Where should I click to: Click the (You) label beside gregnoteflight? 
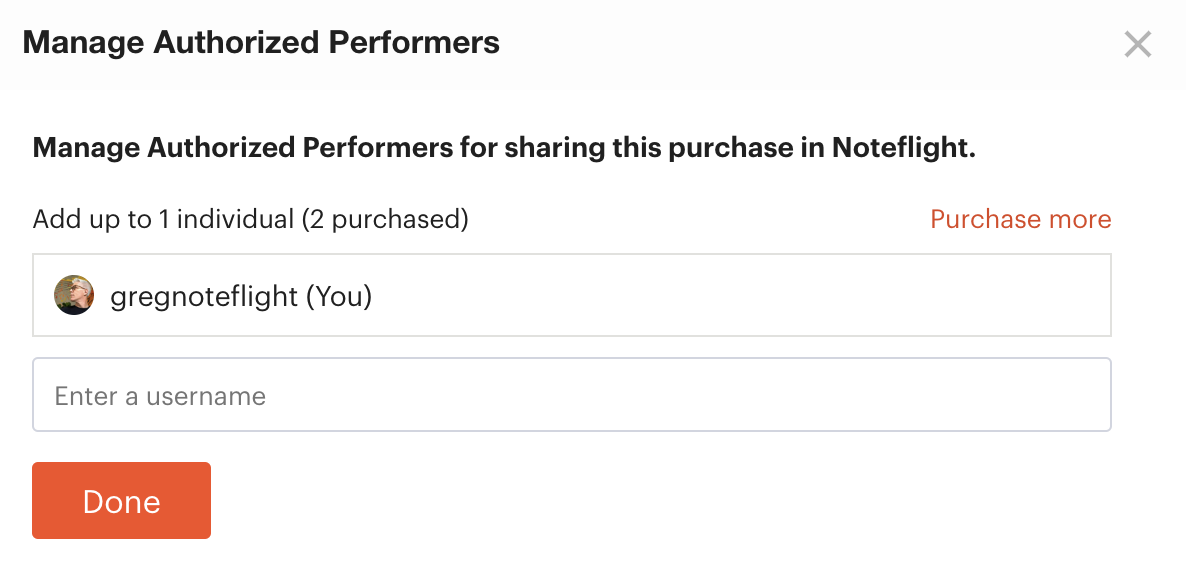click(x=339, y=296)
